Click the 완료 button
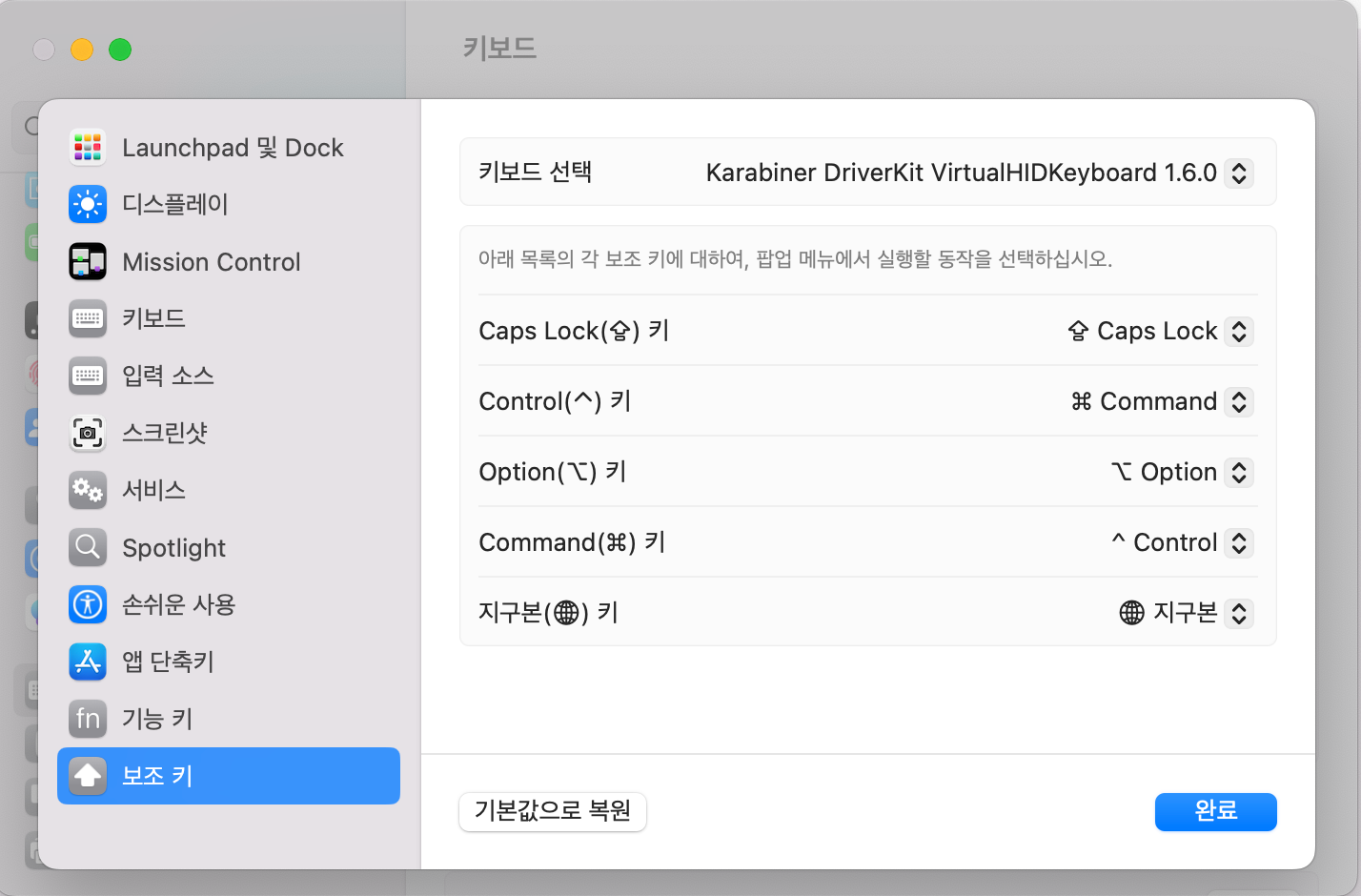This screenshot has height=896, width=1361. point(1216,811)
